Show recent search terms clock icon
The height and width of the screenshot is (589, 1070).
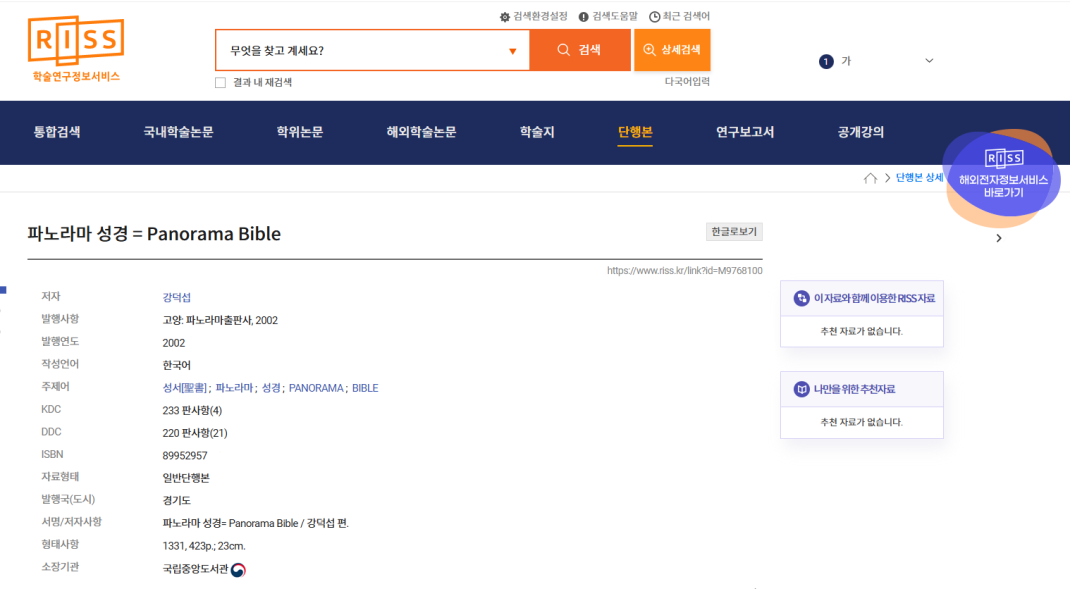point(655,17)
